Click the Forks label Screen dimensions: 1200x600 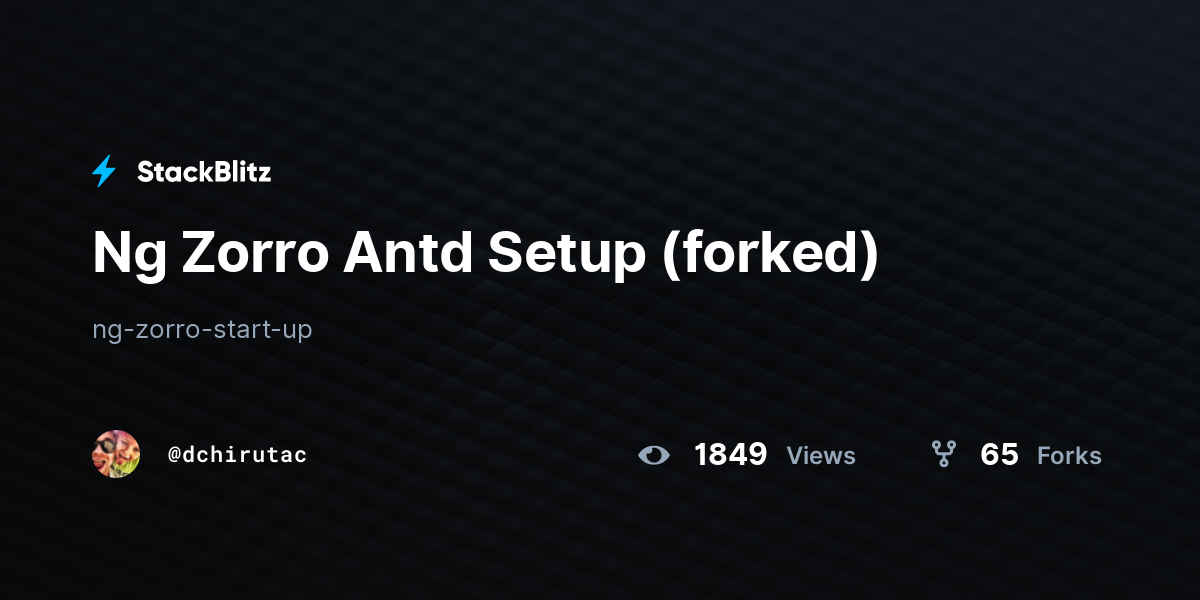(1069, 456)
